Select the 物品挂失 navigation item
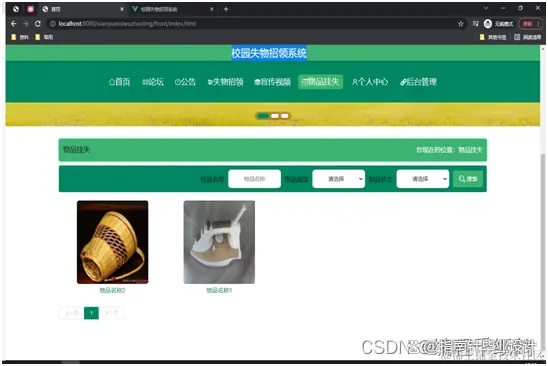Viewport: 548px width, 366px height. click(320, 82)
